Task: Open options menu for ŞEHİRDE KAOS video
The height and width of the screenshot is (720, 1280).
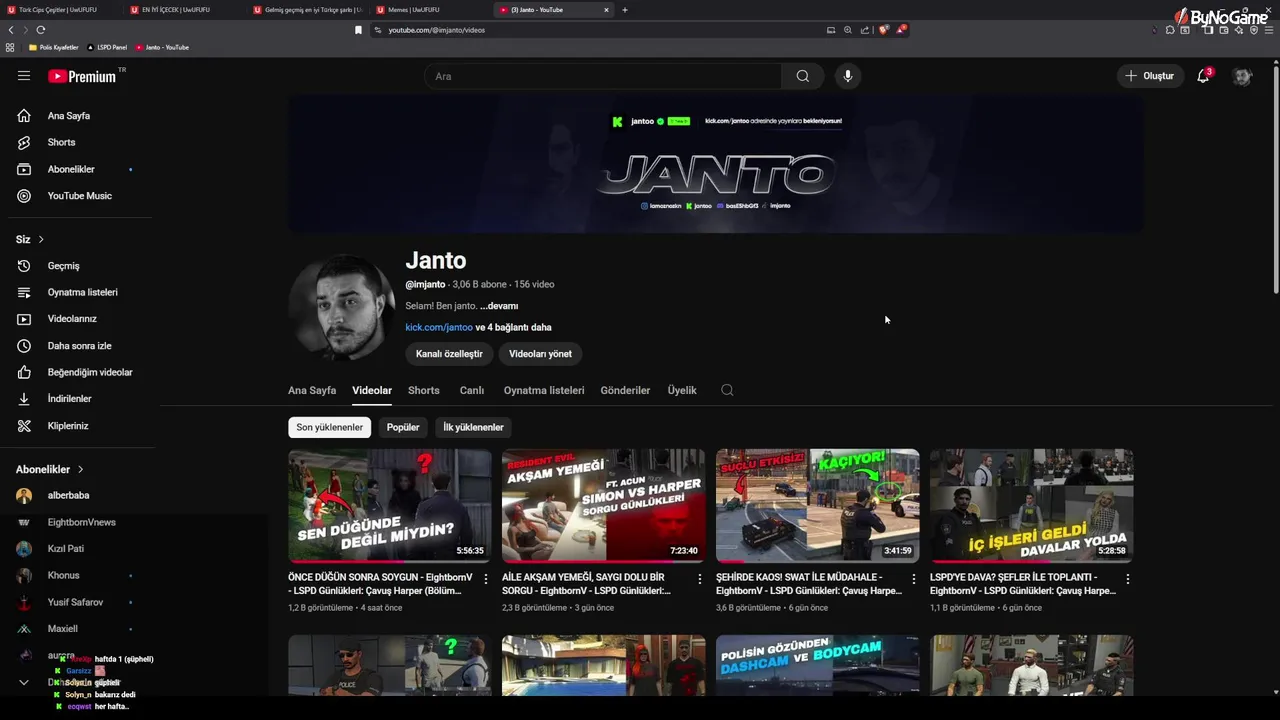Action: (914, 579)
